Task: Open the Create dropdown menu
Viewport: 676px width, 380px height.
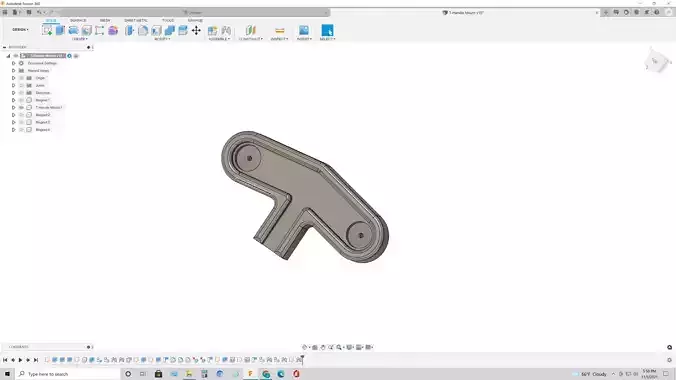Action: coord(80,39)
